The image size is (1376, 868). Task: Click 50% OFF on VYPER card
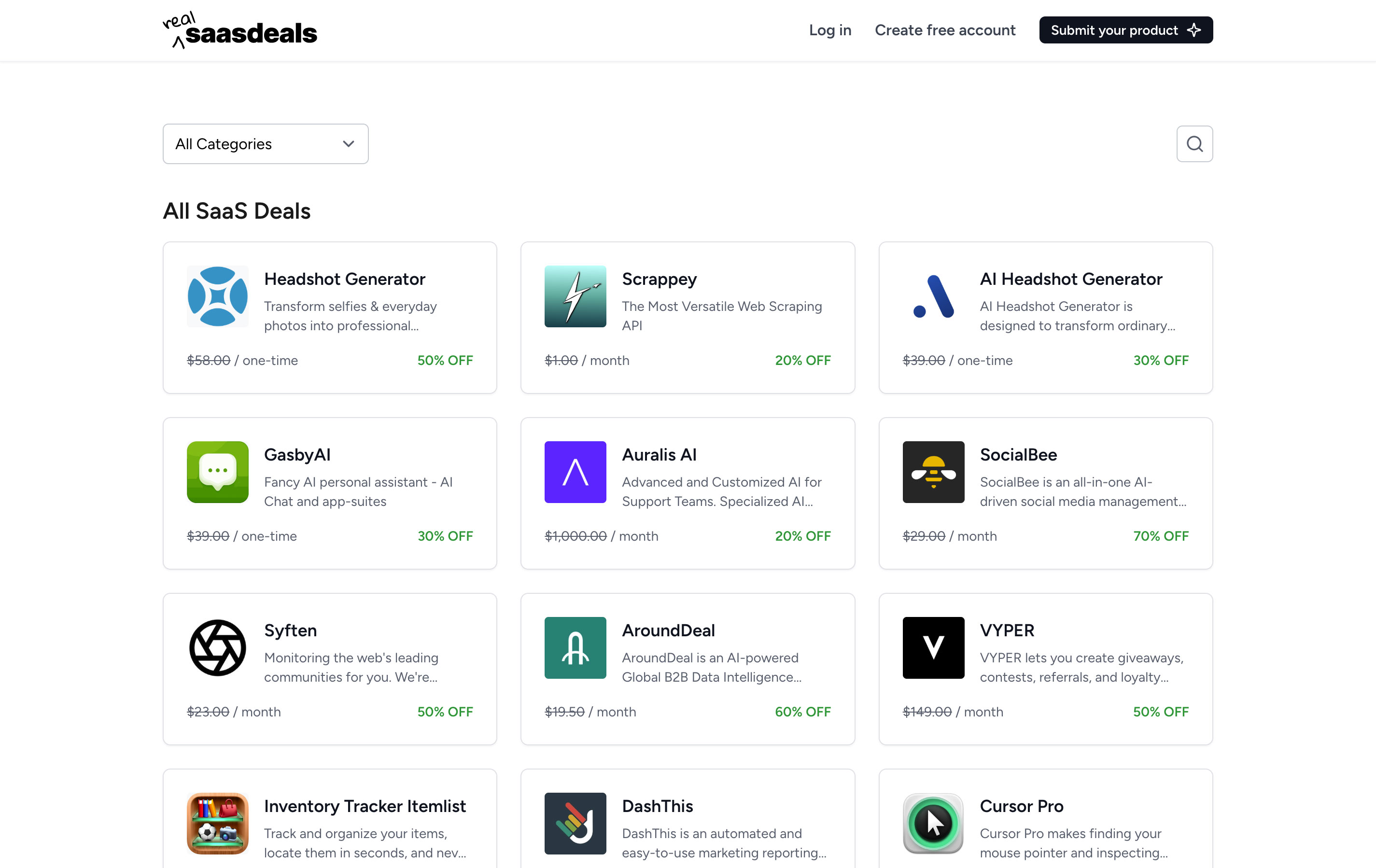[1161, 712]
